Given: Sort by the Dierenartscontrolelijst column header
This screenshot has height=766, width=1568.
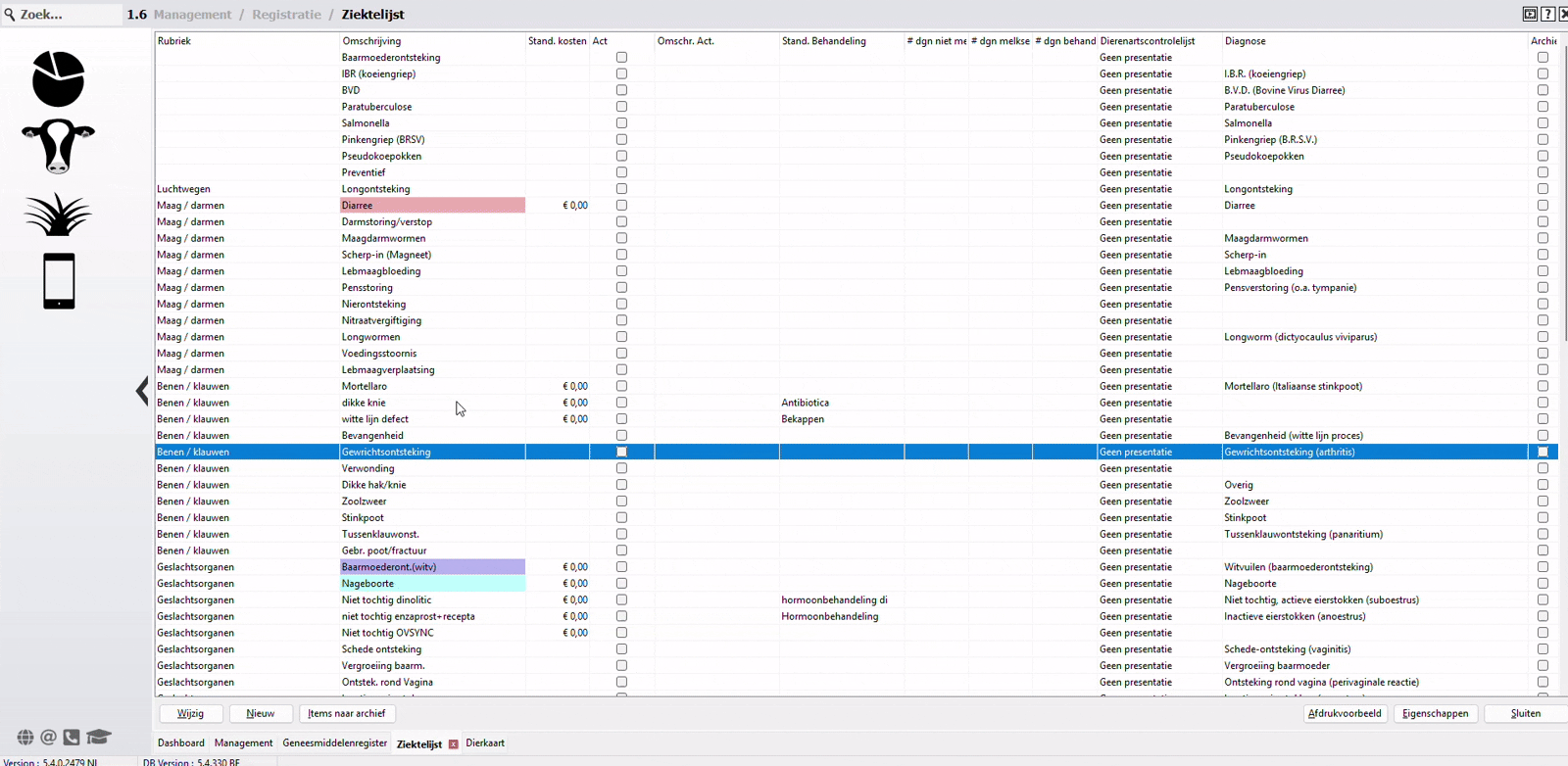Looking at the screenshot, I should pos(1159,41).
